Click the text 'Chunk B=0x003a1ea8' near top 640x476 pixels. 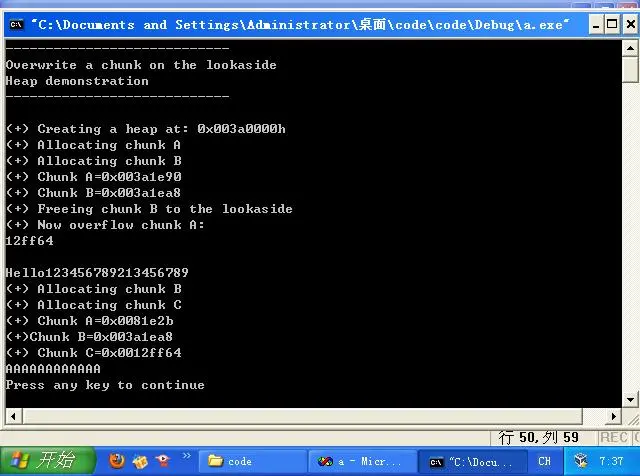coord(109,193)
